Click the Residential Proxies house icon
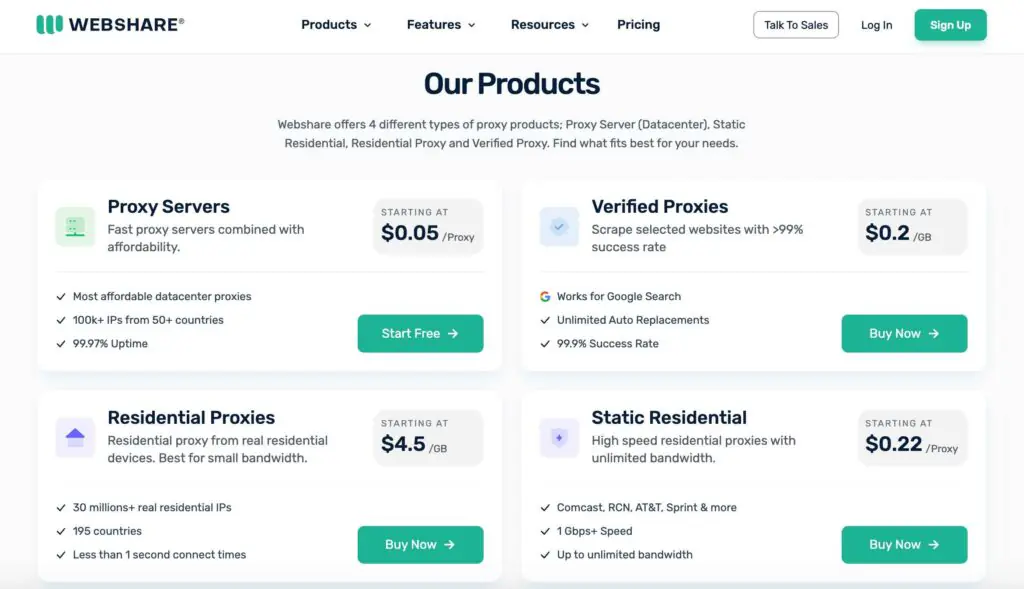Screen dimensions: 1024x589 tap(75, 438)
